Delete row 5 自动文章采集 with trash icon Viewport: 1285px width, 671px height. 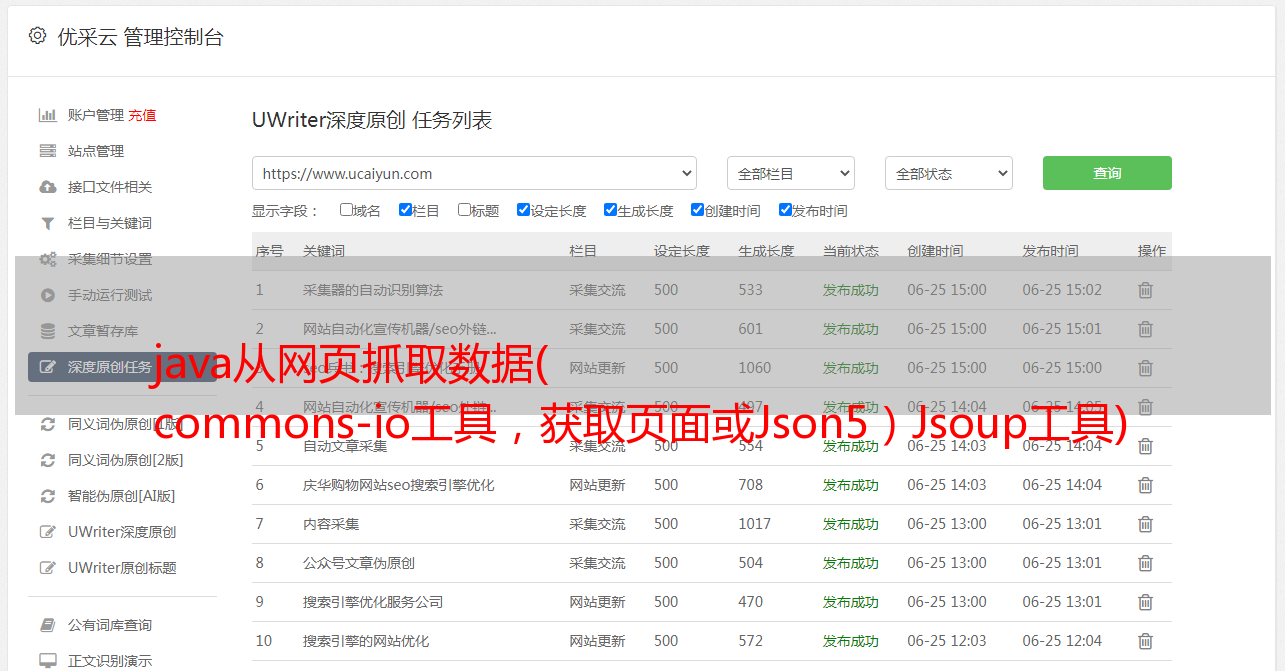point(1146,446)
